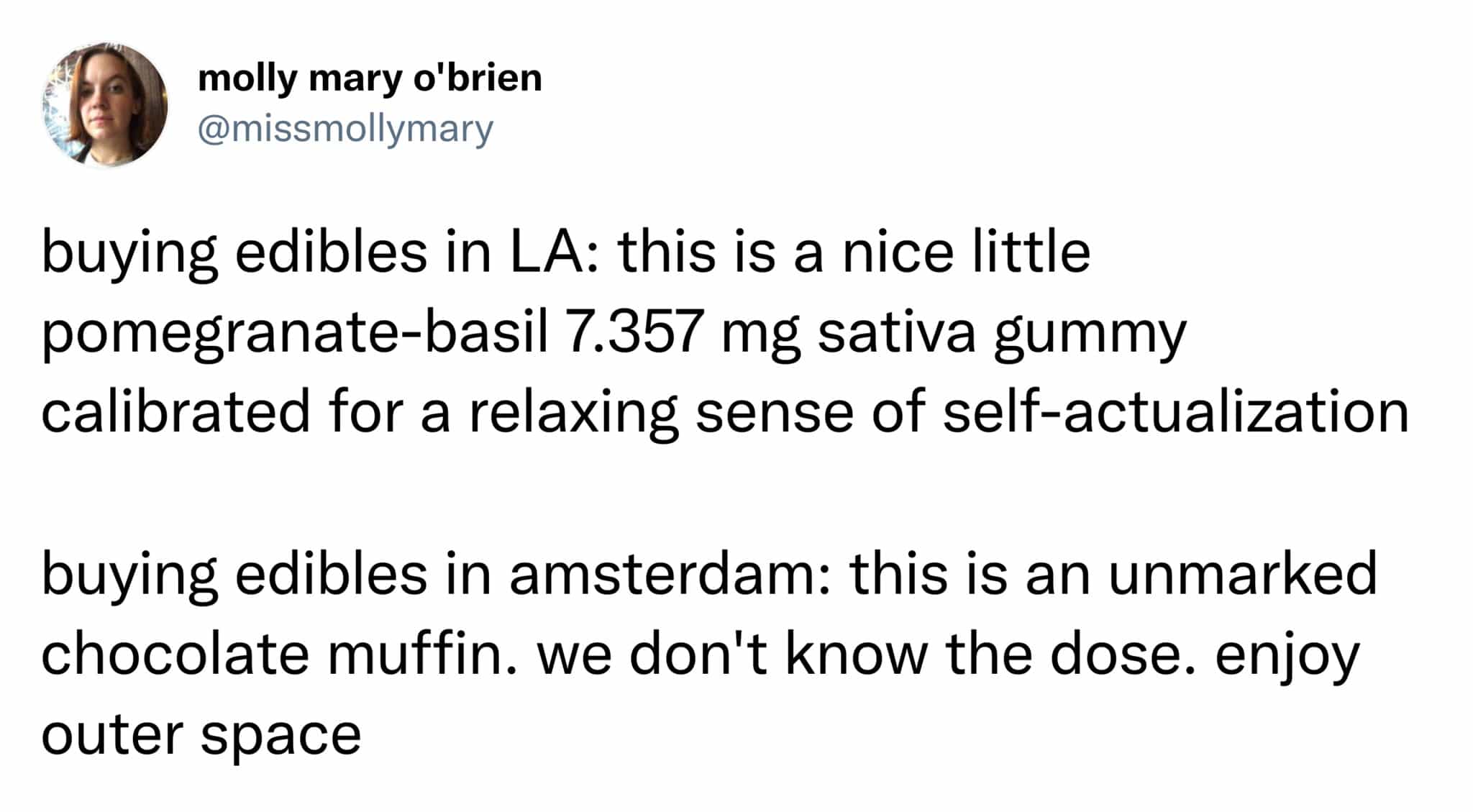Screen dimensions: 1473x812
Task: Click the word 'enjoy' in the tweet
Action: [1288, 655]
